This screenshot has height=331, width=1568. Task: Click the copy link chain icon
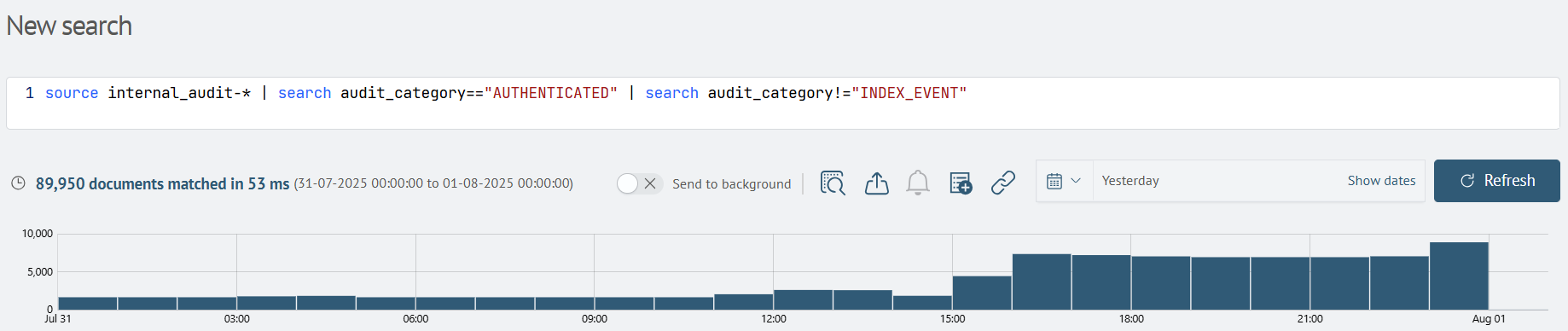(1003, 183)
